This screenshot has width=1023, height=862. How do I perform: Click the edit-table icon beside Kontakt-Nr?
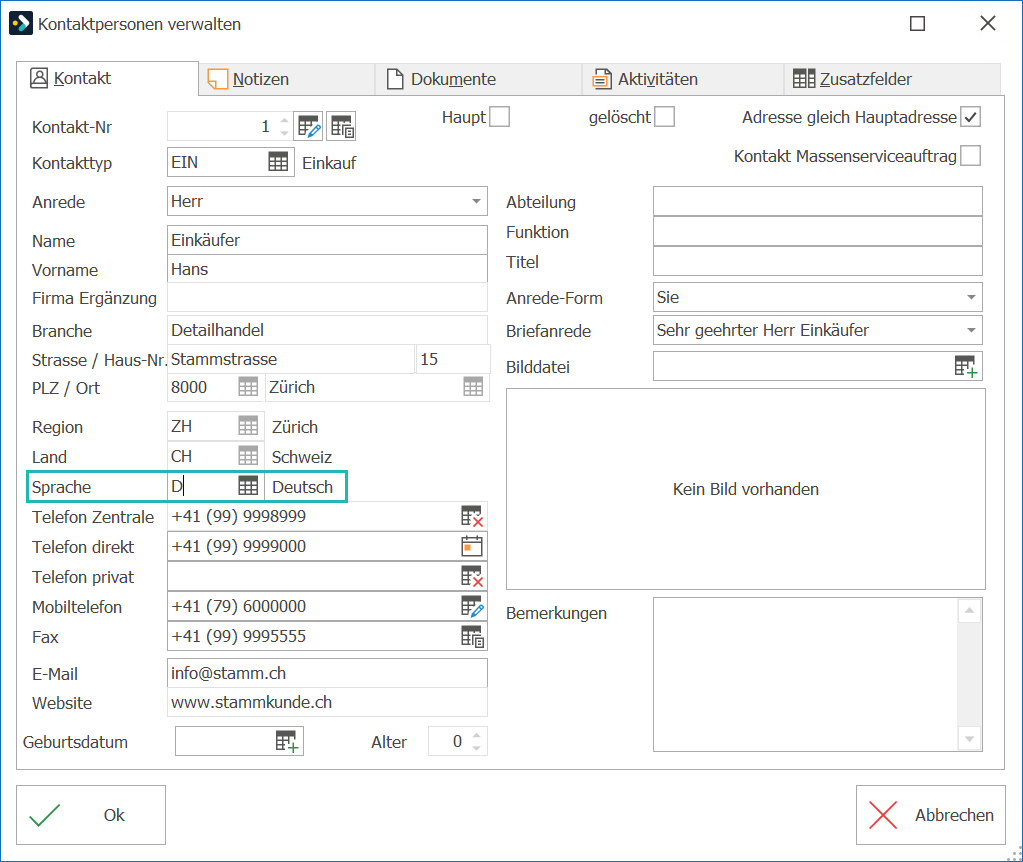[x=309, y=126]
